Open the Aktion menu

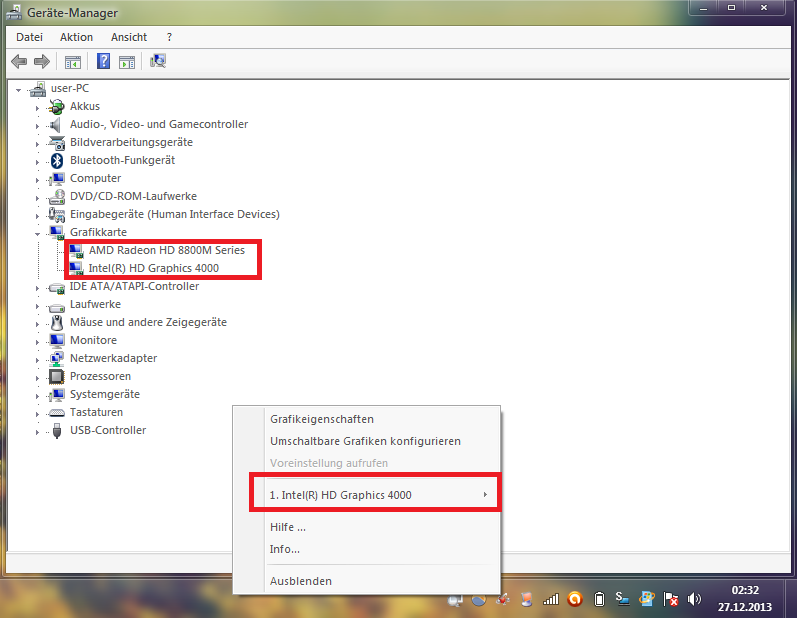[x=76, y=37]
